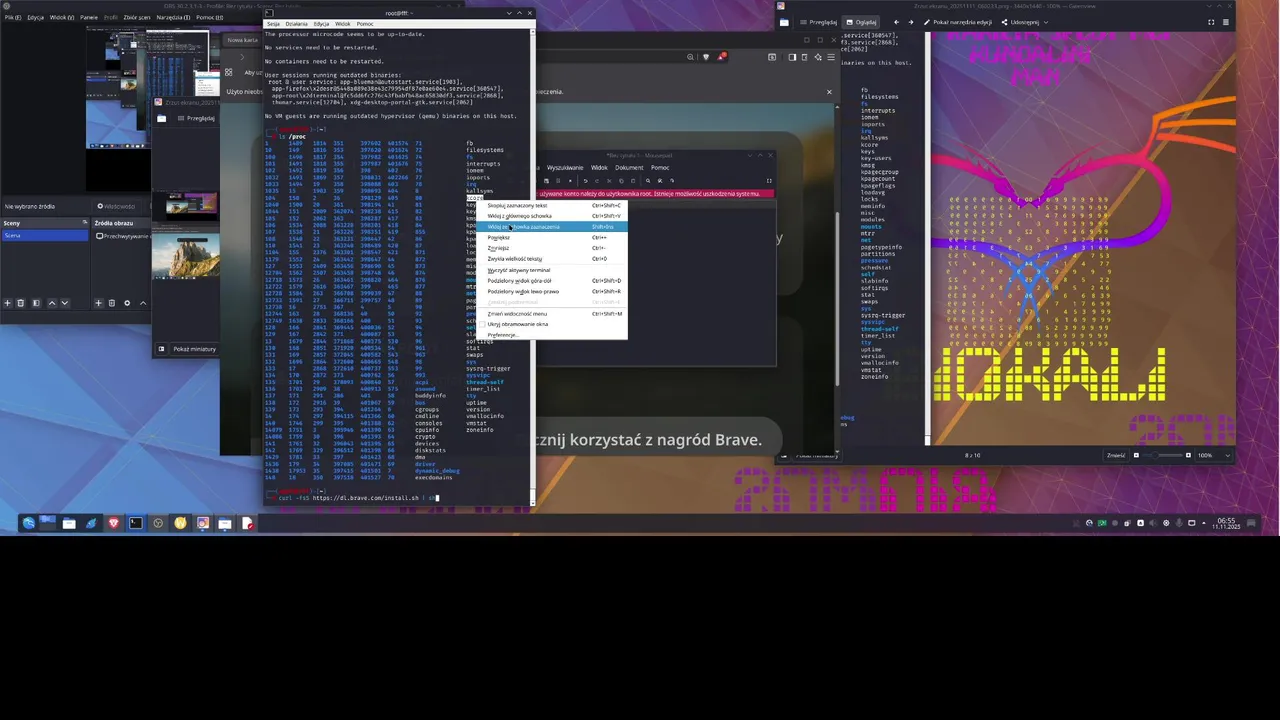Viewport: 1280px width, 720px height.
Task: Open the Kali application menu on taskbar
Action: [29, 523]
